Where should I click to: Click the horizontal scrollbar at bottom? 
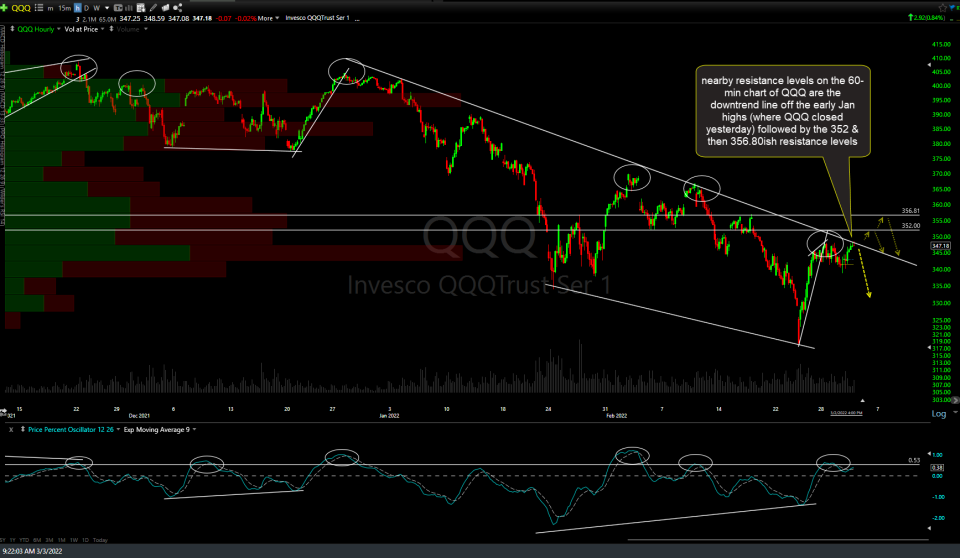tap(778, 540)
